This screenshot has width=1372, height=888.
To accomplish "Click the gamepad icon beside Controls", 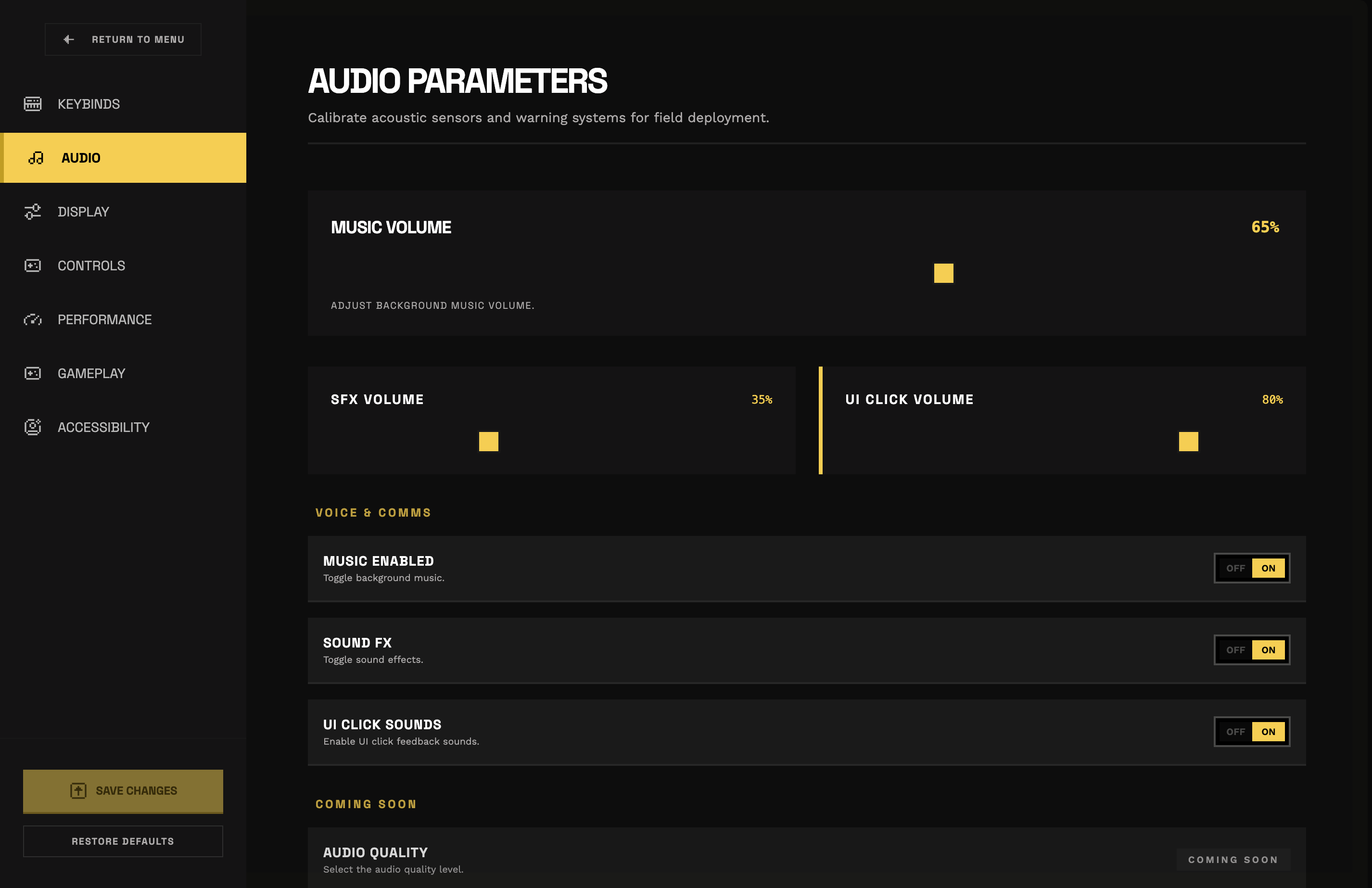I will [x=32, y=266].
